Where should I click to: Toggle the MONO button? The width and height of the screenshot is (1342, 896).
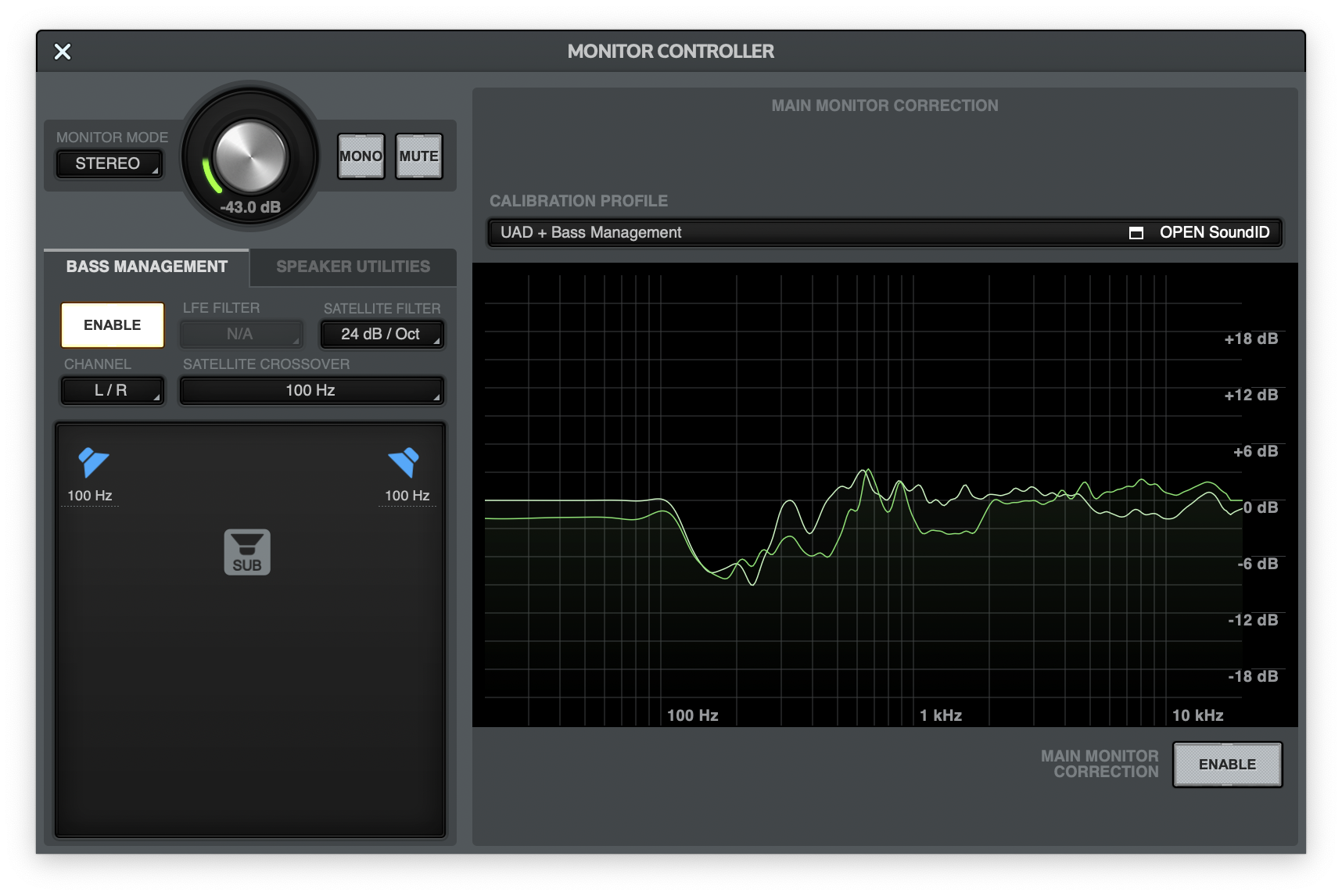(x=361, y=156)
